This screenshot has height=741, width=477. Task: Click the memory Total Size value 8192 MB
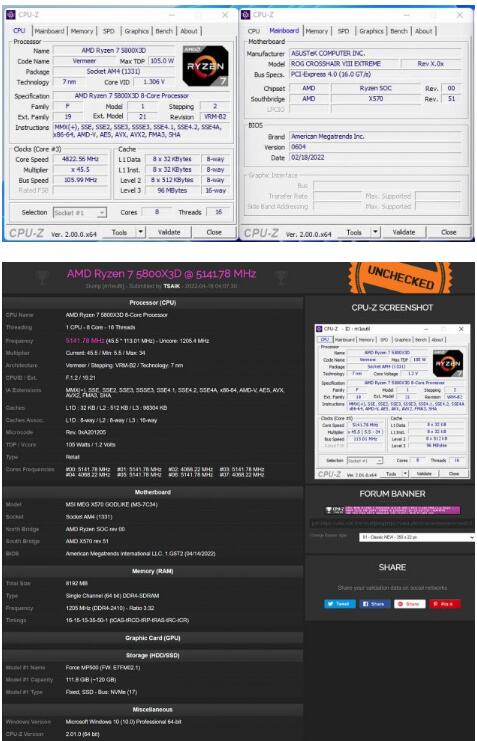(77, 584)
